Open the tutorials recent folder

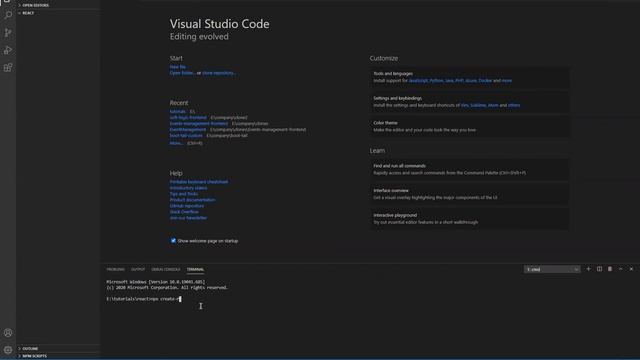pos(178,111)
